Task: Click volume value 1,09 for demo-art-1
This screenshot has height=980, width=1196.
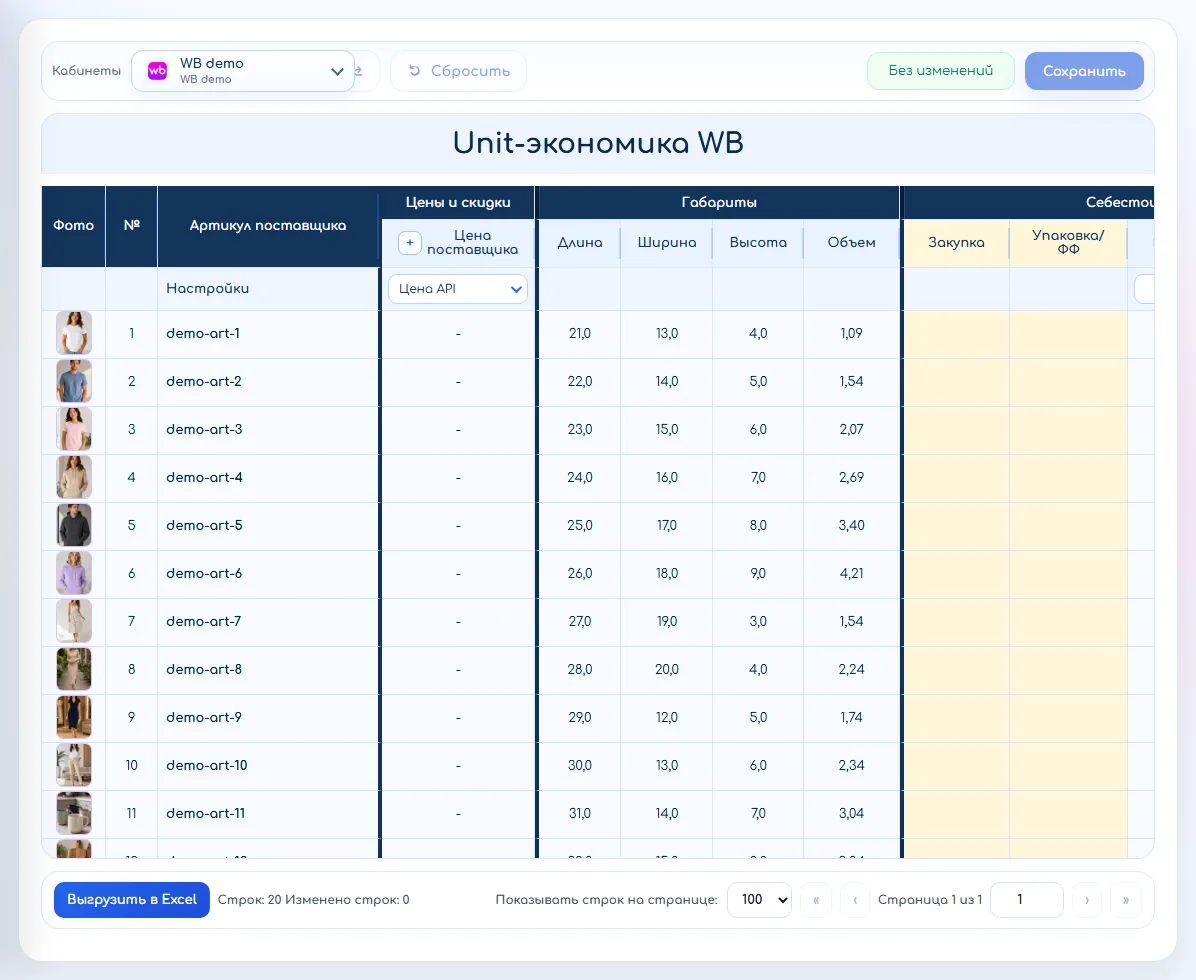Action: click(x=851, y=333)
